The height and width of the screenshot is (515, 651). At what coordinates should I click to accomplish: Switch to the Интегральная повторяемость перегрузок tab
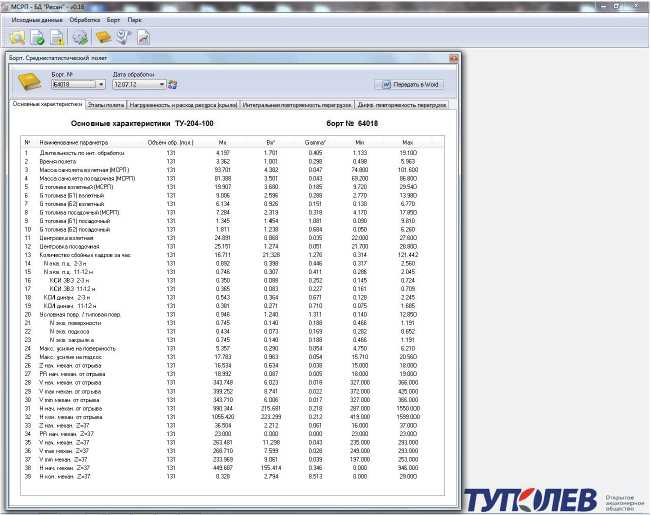point(297,105)
